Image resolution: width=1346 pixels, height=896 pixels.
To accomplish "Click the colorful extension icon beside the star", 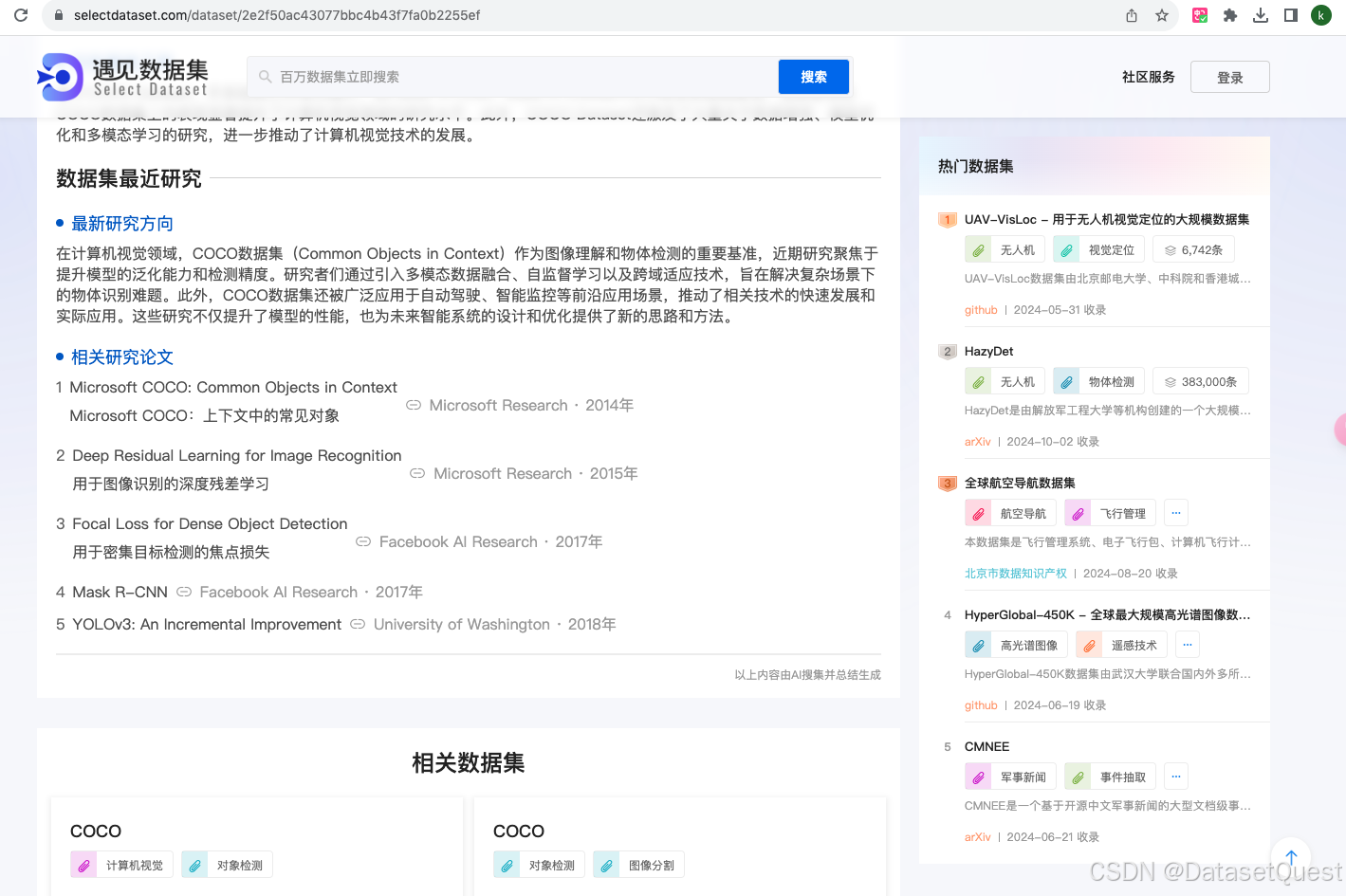I will 1200,15.
